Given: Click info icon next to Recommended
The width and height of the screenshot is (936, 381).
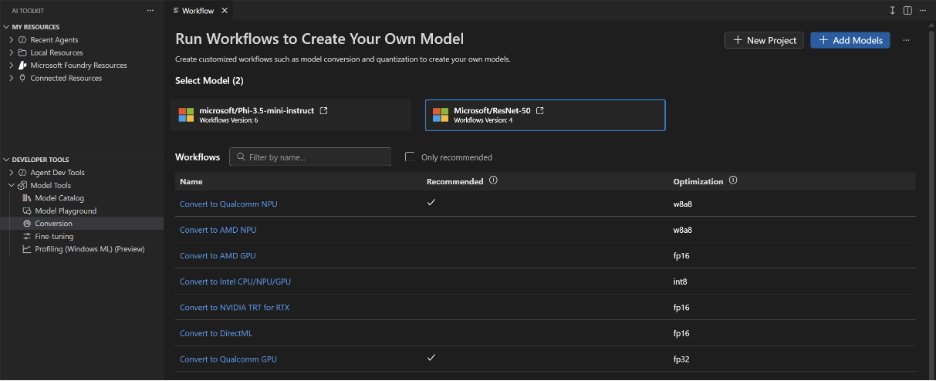Looking at the screenshot, I should tap(493, 181).
